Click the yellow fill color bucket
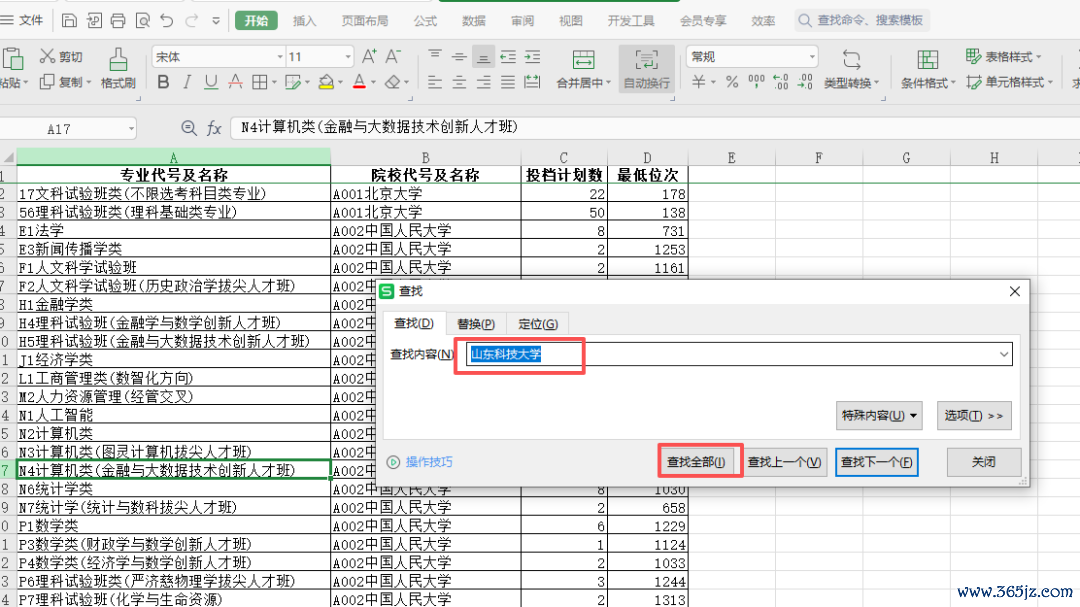1080x607 pixels. [326, 83]
